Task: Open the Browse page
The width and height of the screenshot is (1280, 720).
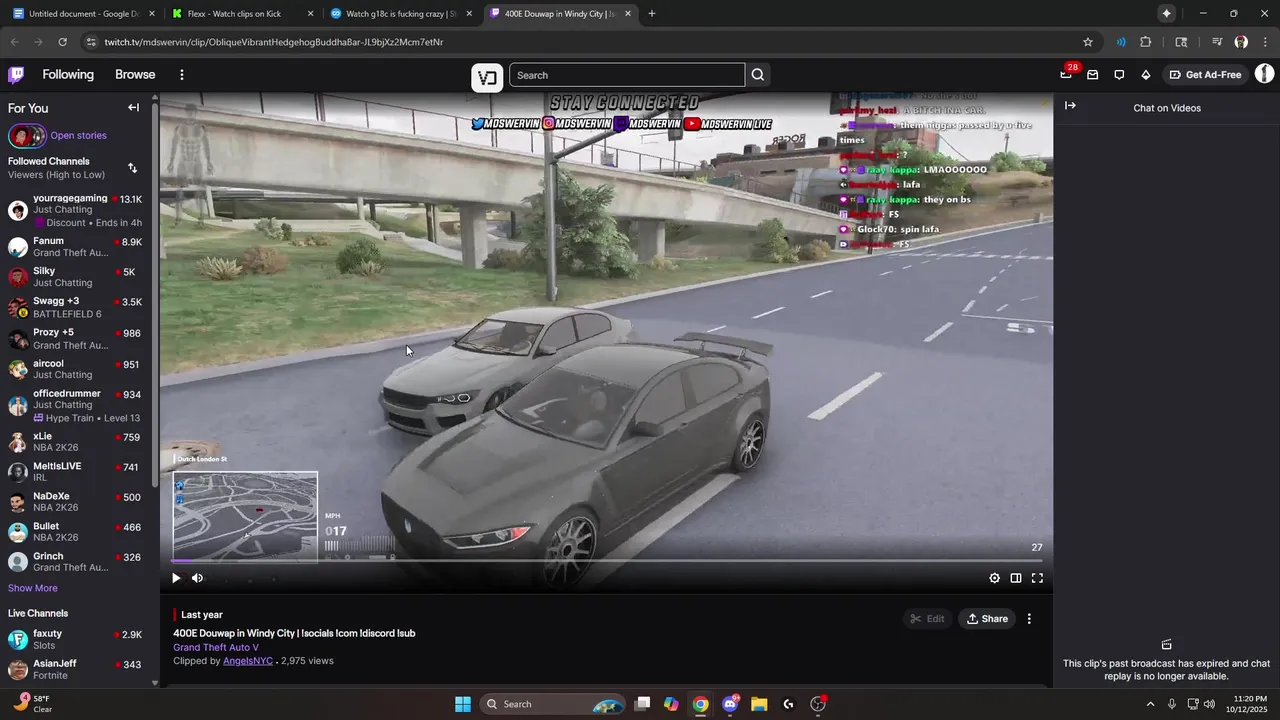Action: [x=135, y=75]
